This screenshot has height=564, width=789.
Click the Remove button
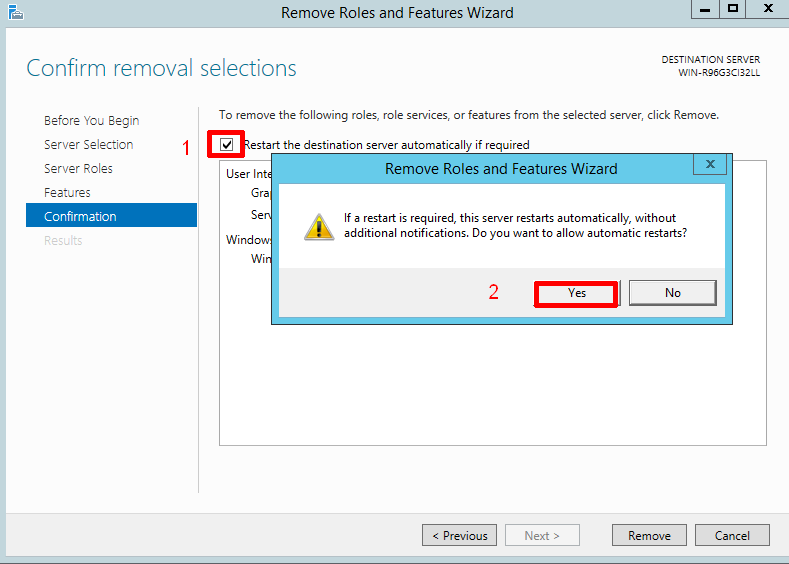click(649, 535)
